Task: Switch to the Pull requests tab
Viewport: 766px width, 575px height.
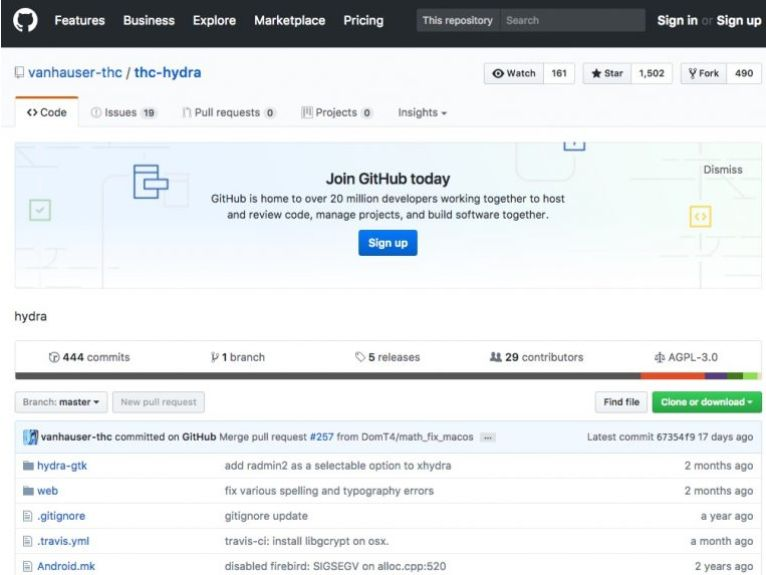Action: (x=229, y=113)
